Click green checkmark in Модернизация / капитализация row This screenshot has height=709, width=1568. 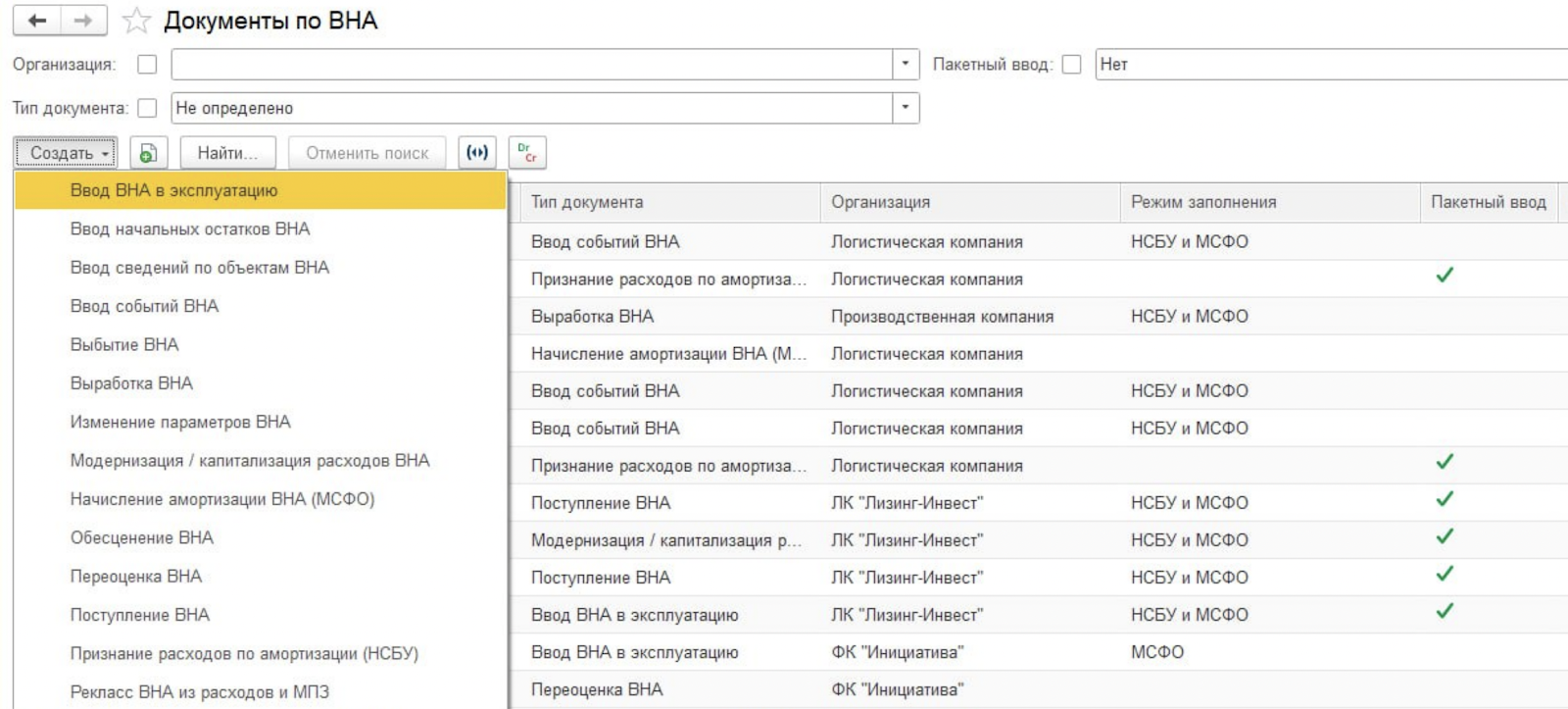[1444, 536]
